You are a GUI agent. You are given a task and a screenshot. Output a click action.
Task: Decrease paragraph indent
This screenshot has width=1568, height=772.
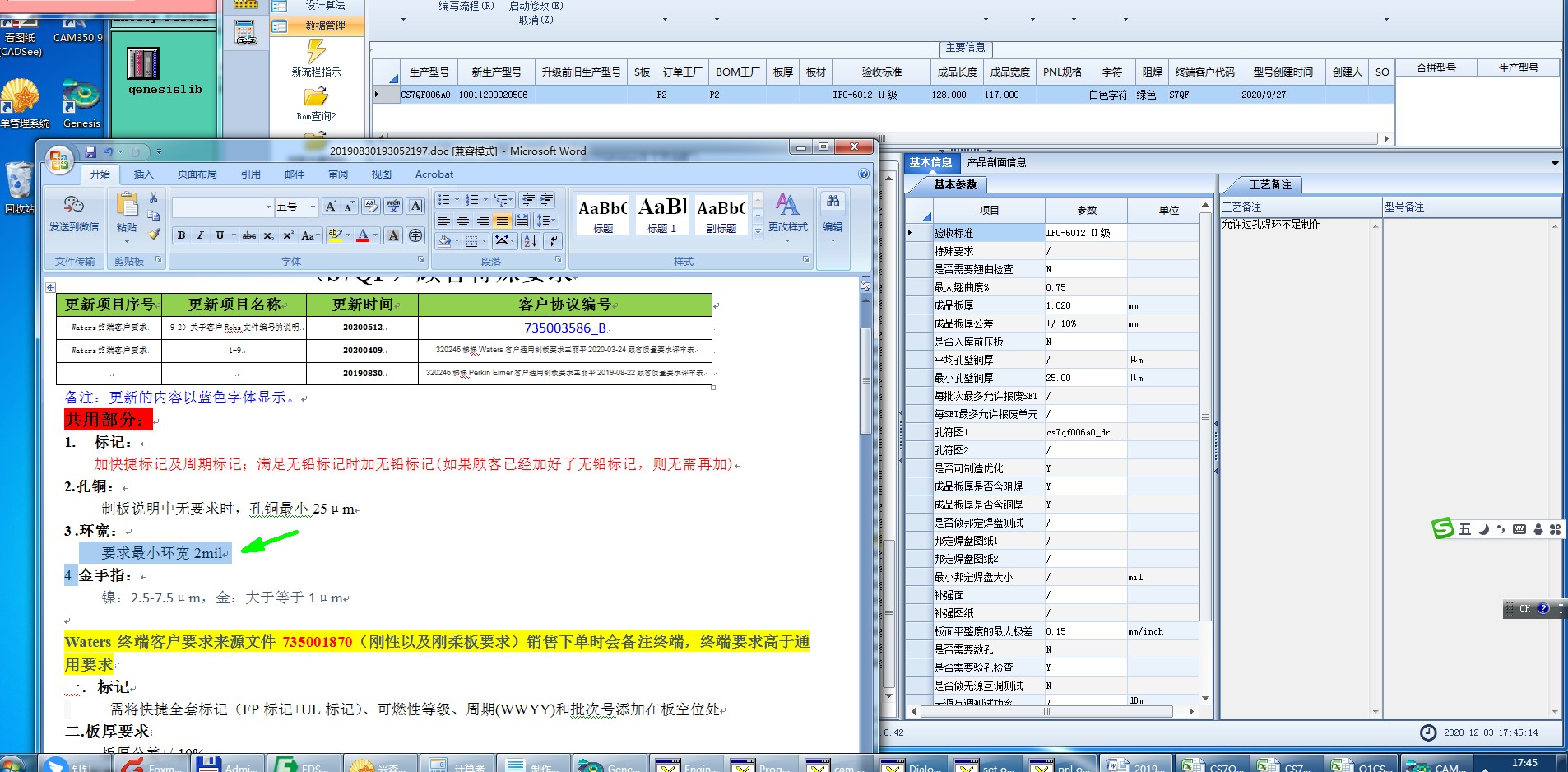(x=528, y=200)
